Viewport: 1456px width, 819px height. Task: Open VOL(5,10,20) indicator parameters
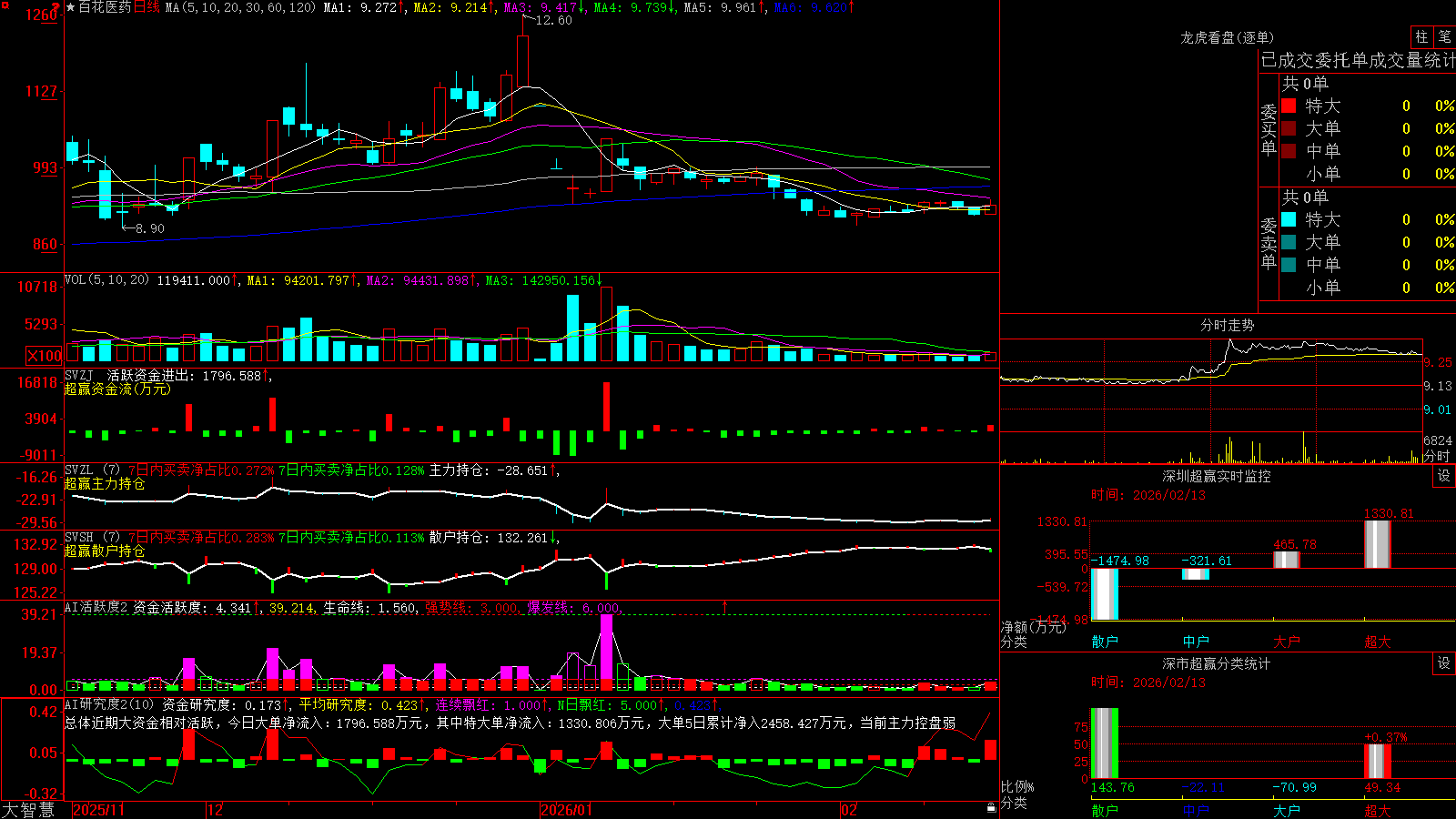click(107, 280)
